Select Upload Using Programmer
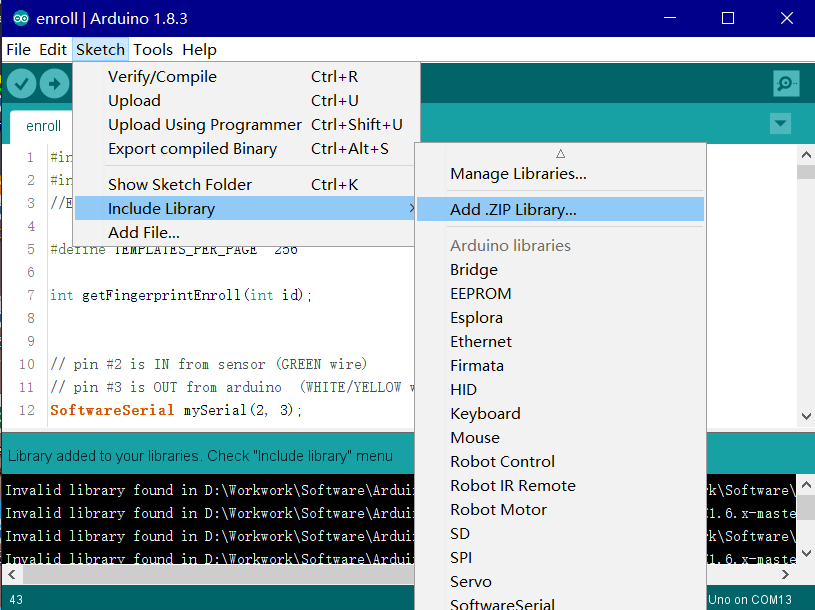This screenshot has width=815, height=610. coord(204,125)
